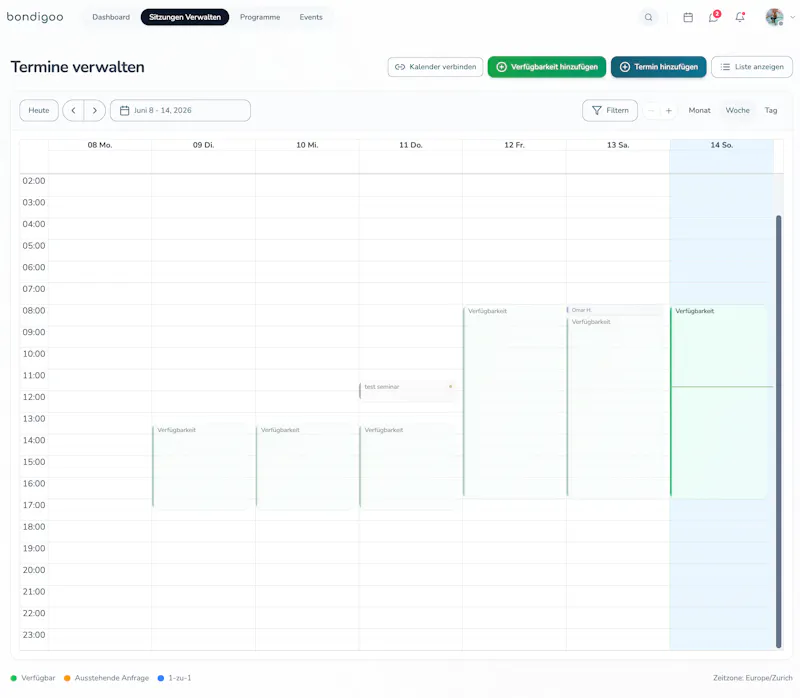The height and width of the screenshot is (698, 800).
Task: Click Liste anzeigen button
Action: point(752,67)
